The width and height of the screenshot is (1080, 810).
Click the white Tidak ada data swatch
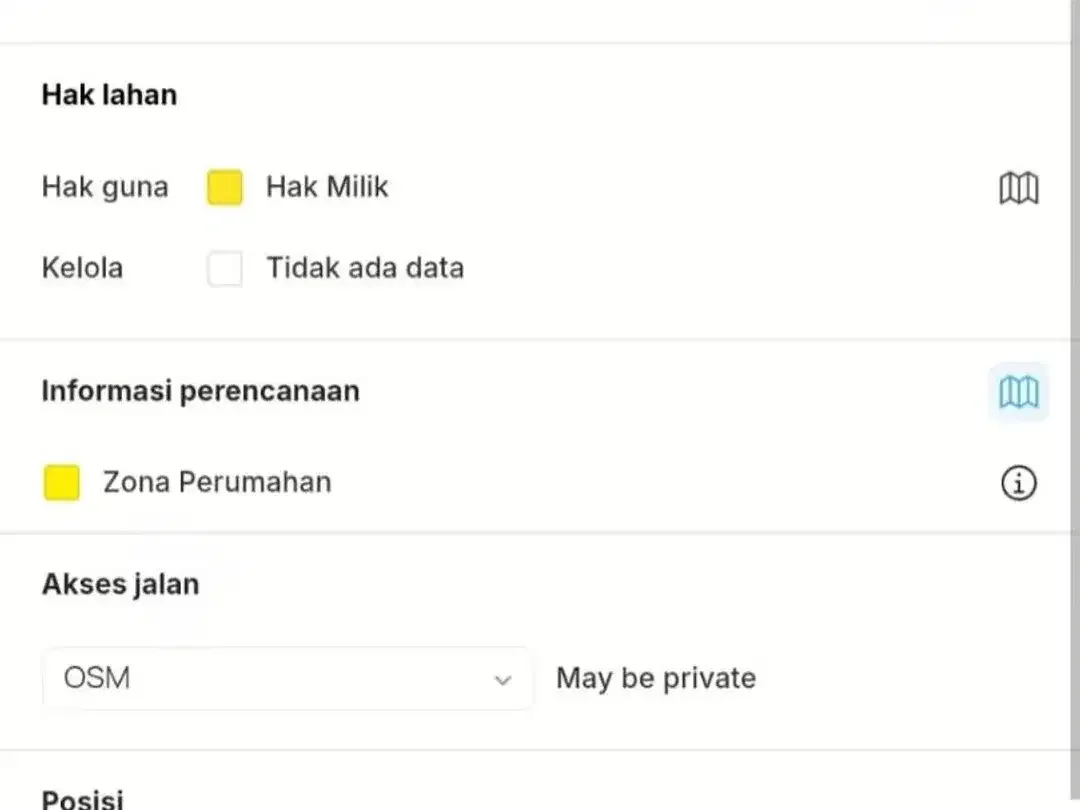(x=225, y=268)
